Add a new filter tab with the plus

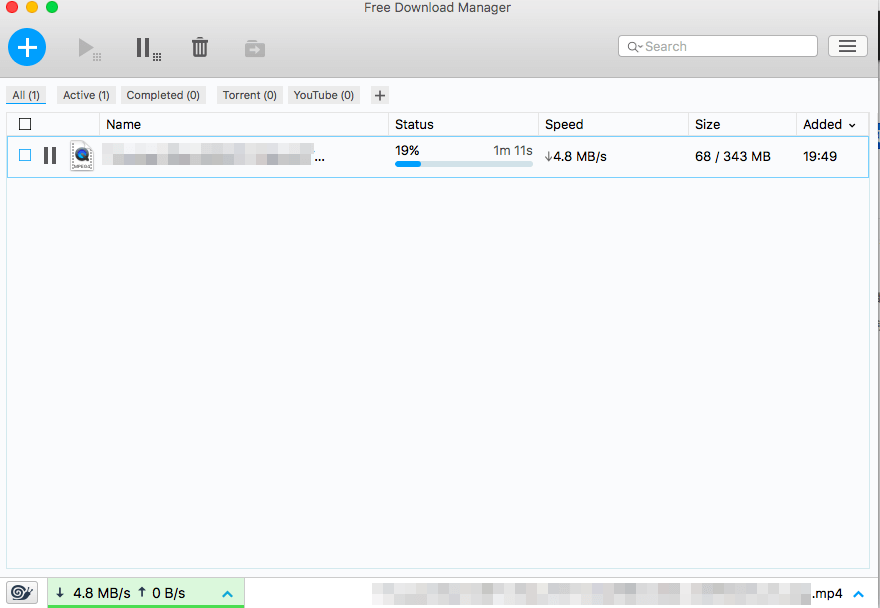tap(380, 95)
